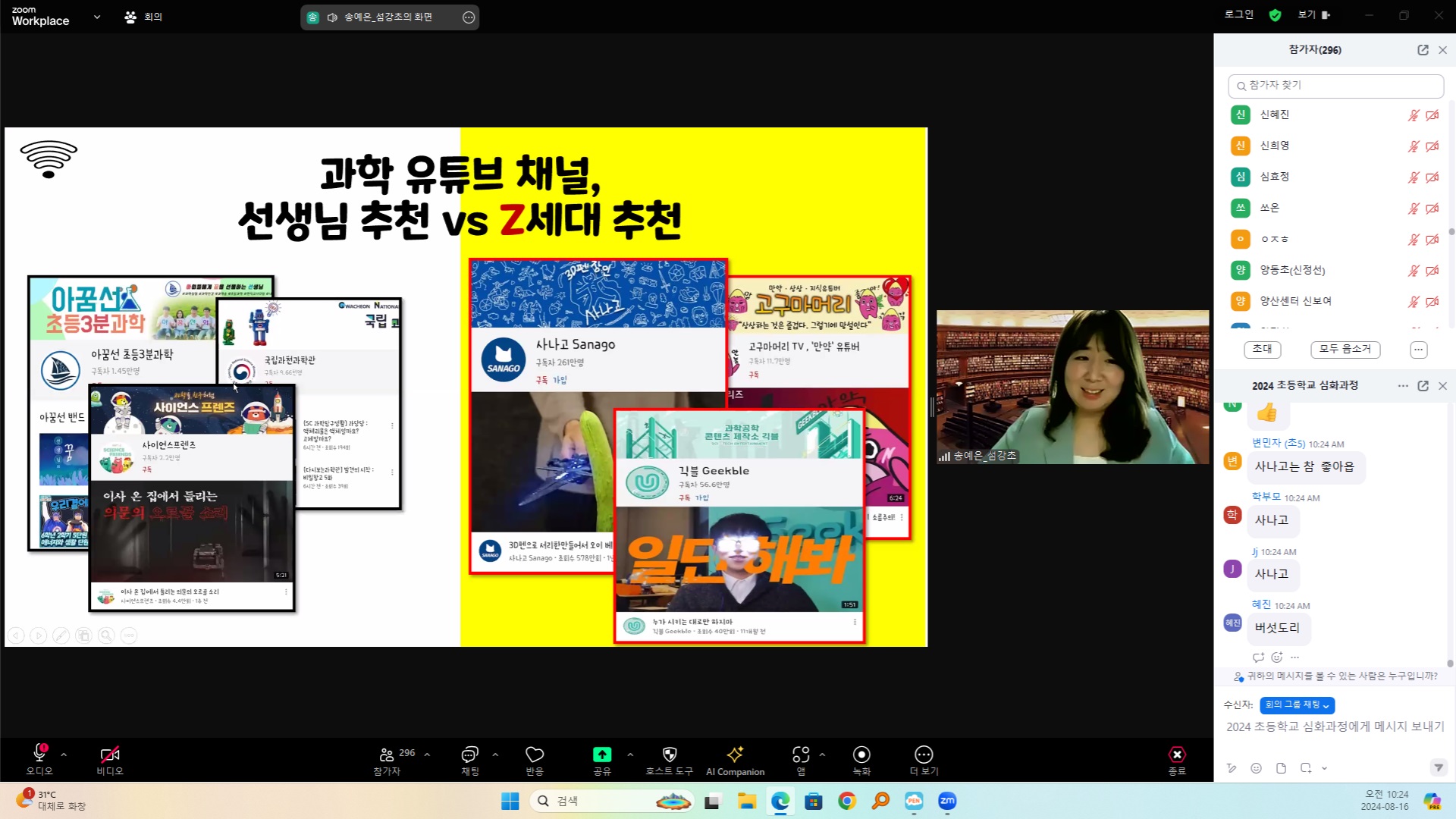Toggle mute icon for 쏘은
This screenshot has height=819, width=1456.
(1414, 209)
